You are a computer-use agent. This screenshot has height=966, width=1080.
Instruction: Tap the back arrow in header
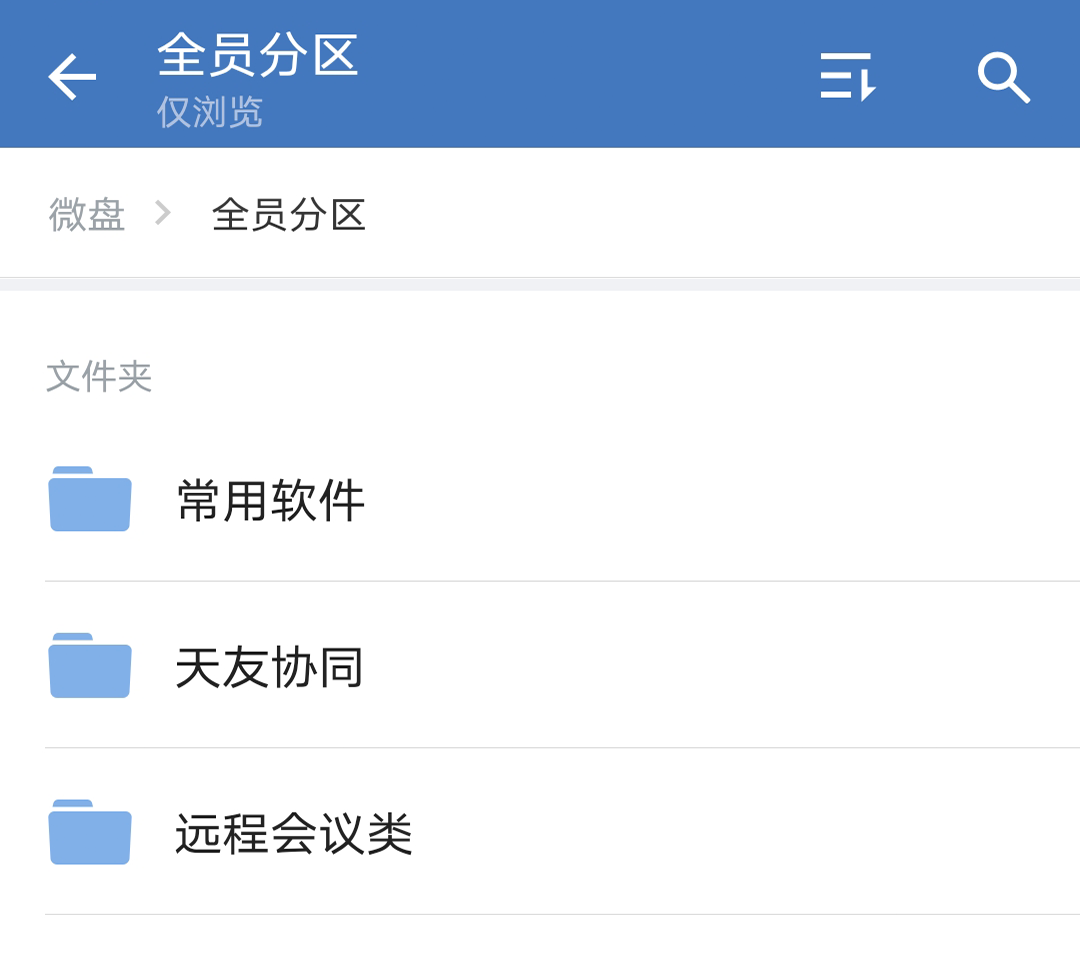pos(72,77)
